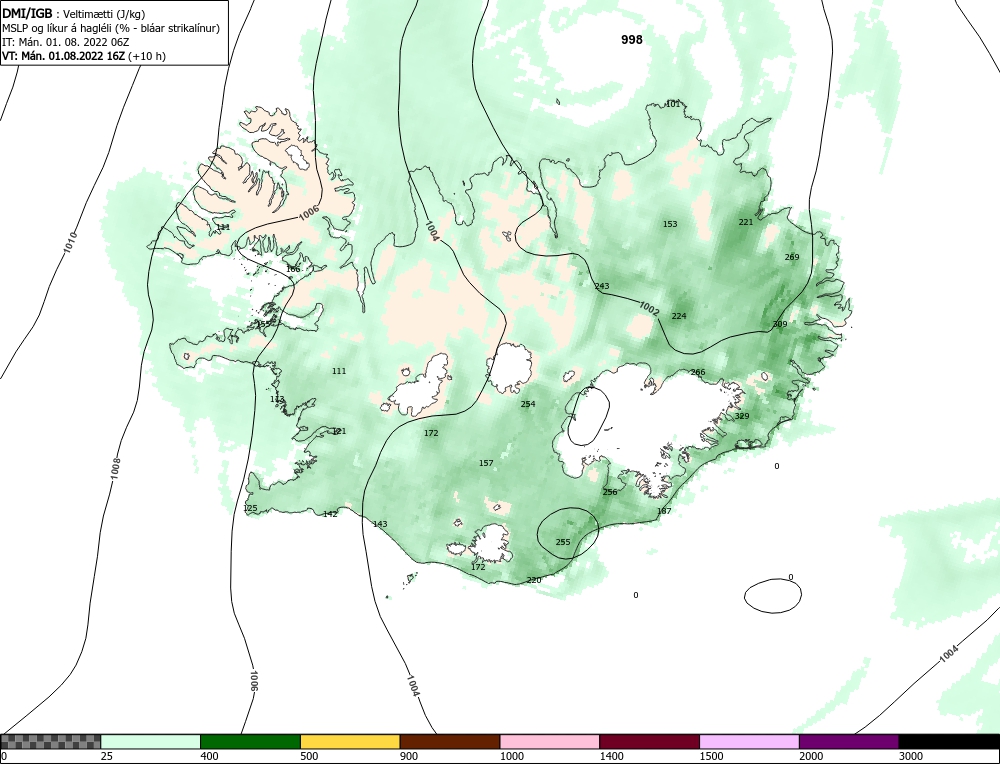This screenshot has height=764, width=1000.
Task: Click the '224' value on the map
Action: point(679,316)
